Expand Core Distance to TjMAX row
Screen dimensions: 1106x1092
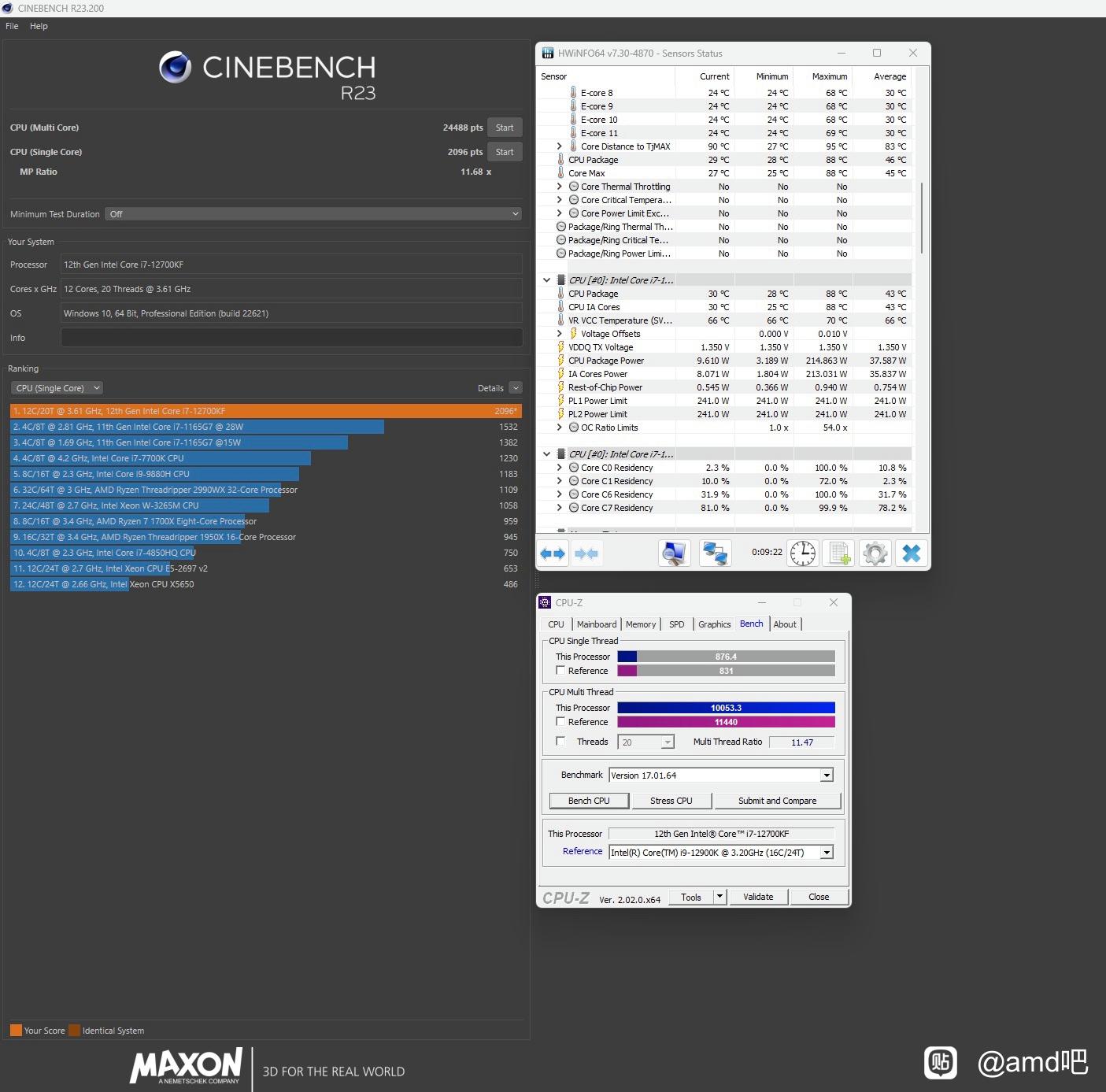[560, 146]
